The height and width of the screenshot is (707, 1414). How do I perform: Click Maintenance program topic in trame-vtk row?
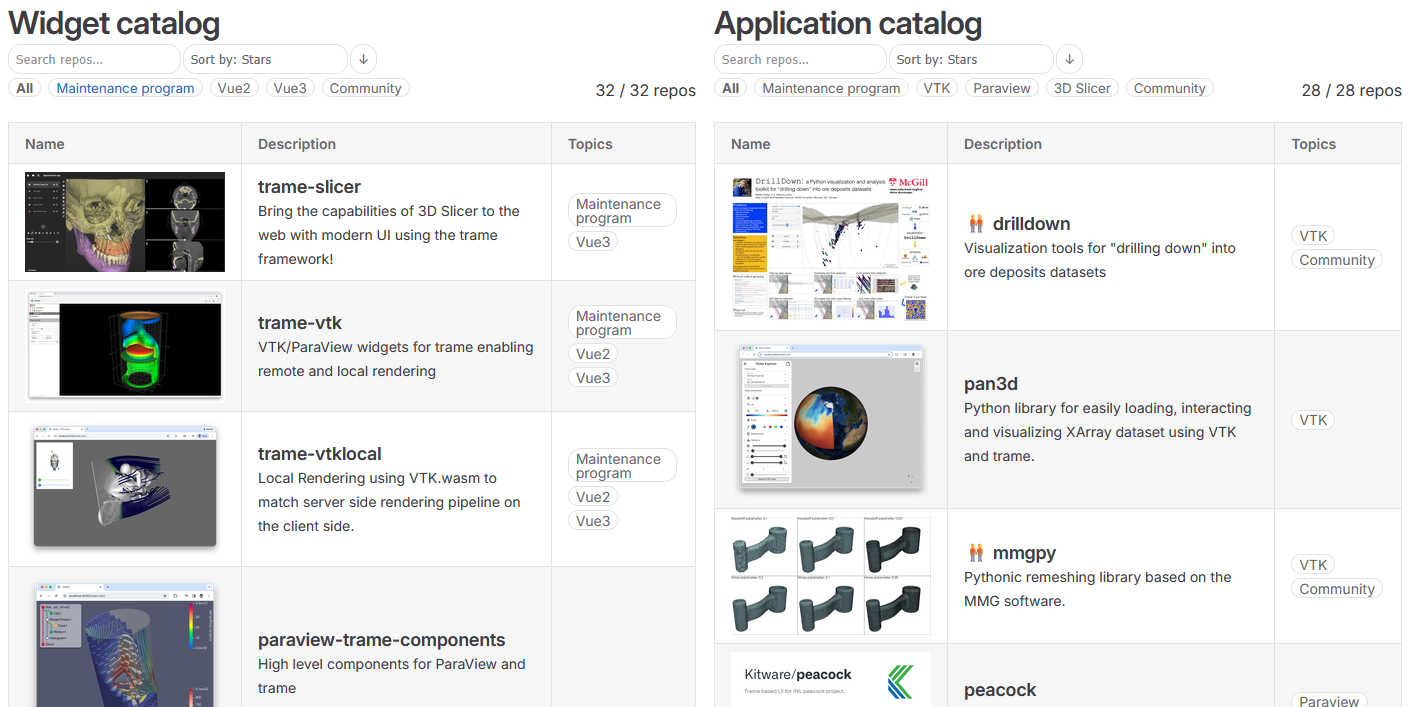click(x=622, y=323)
